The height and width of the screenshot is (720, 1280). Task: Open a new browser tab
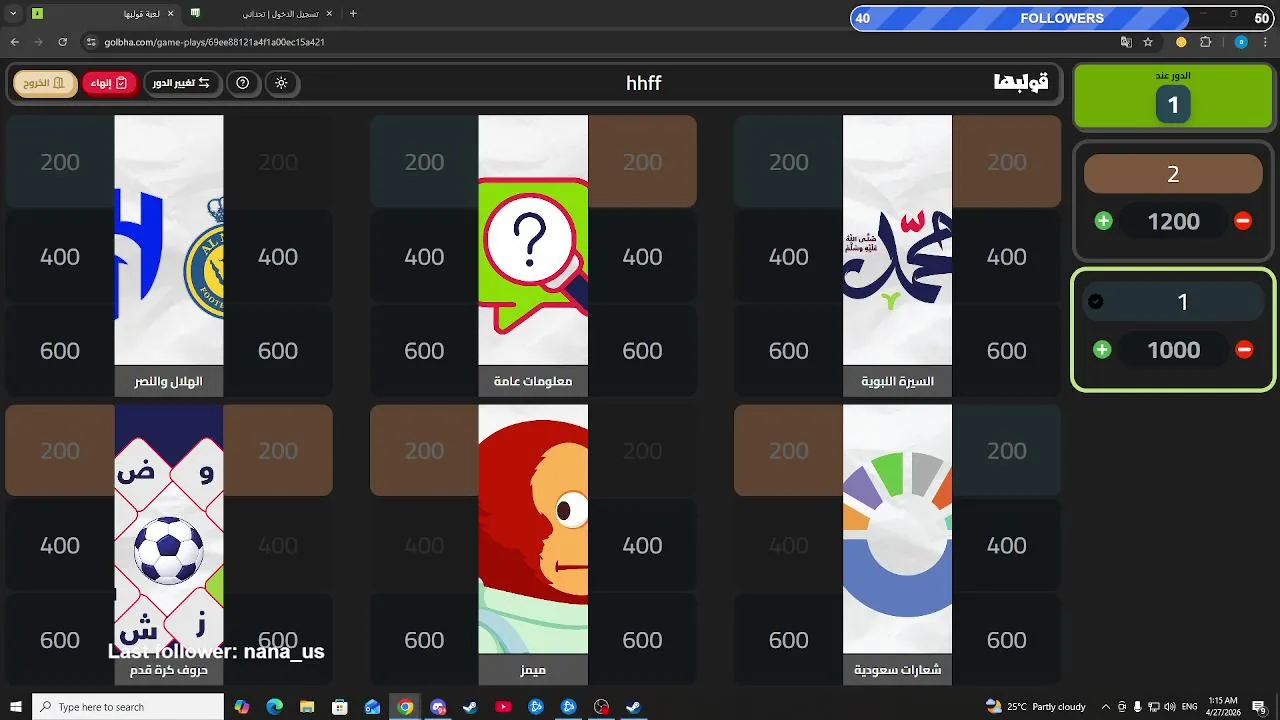tap(353, 14)
